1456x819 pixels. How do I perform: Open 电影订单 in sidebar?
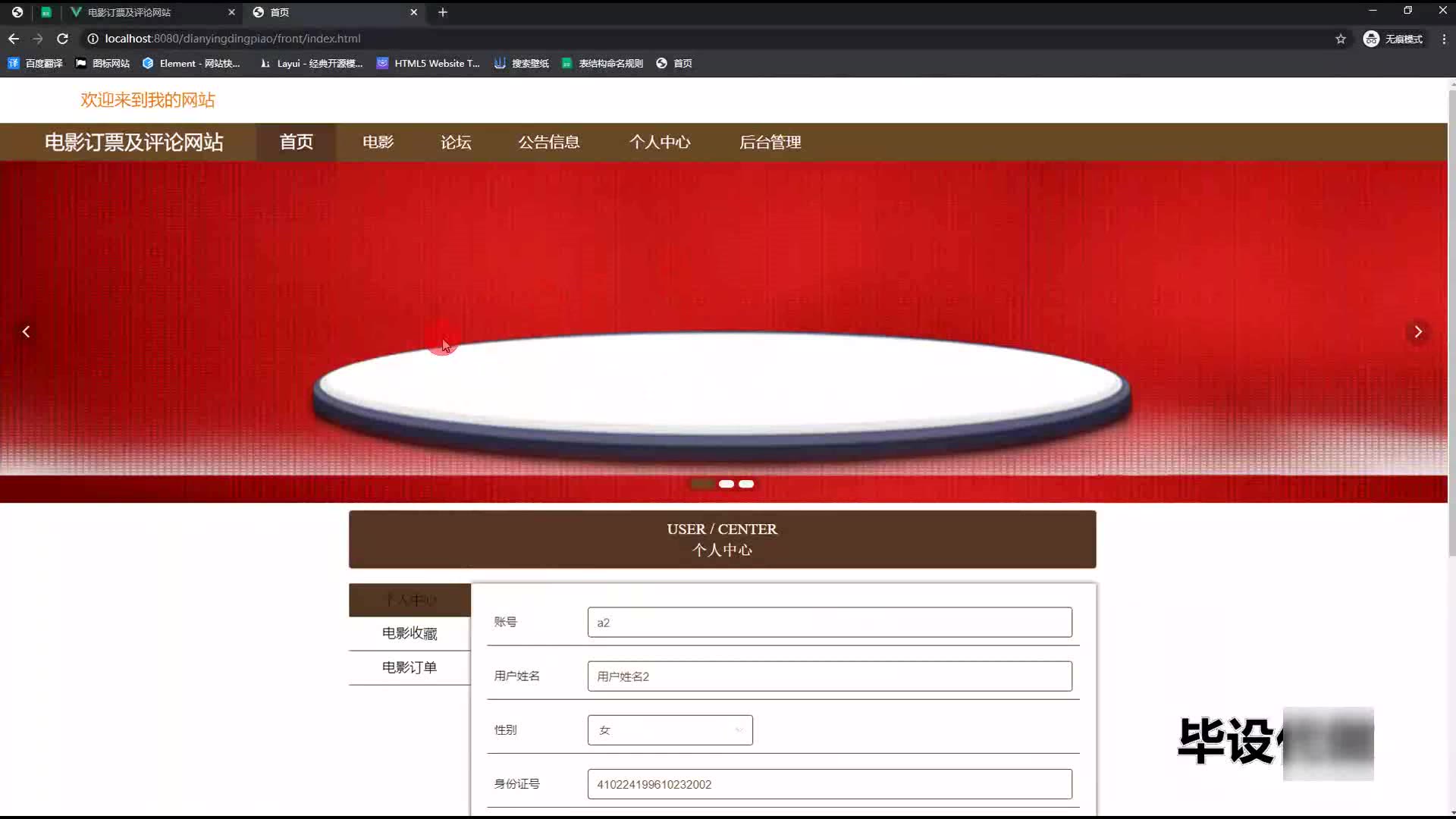click(409, 667)
